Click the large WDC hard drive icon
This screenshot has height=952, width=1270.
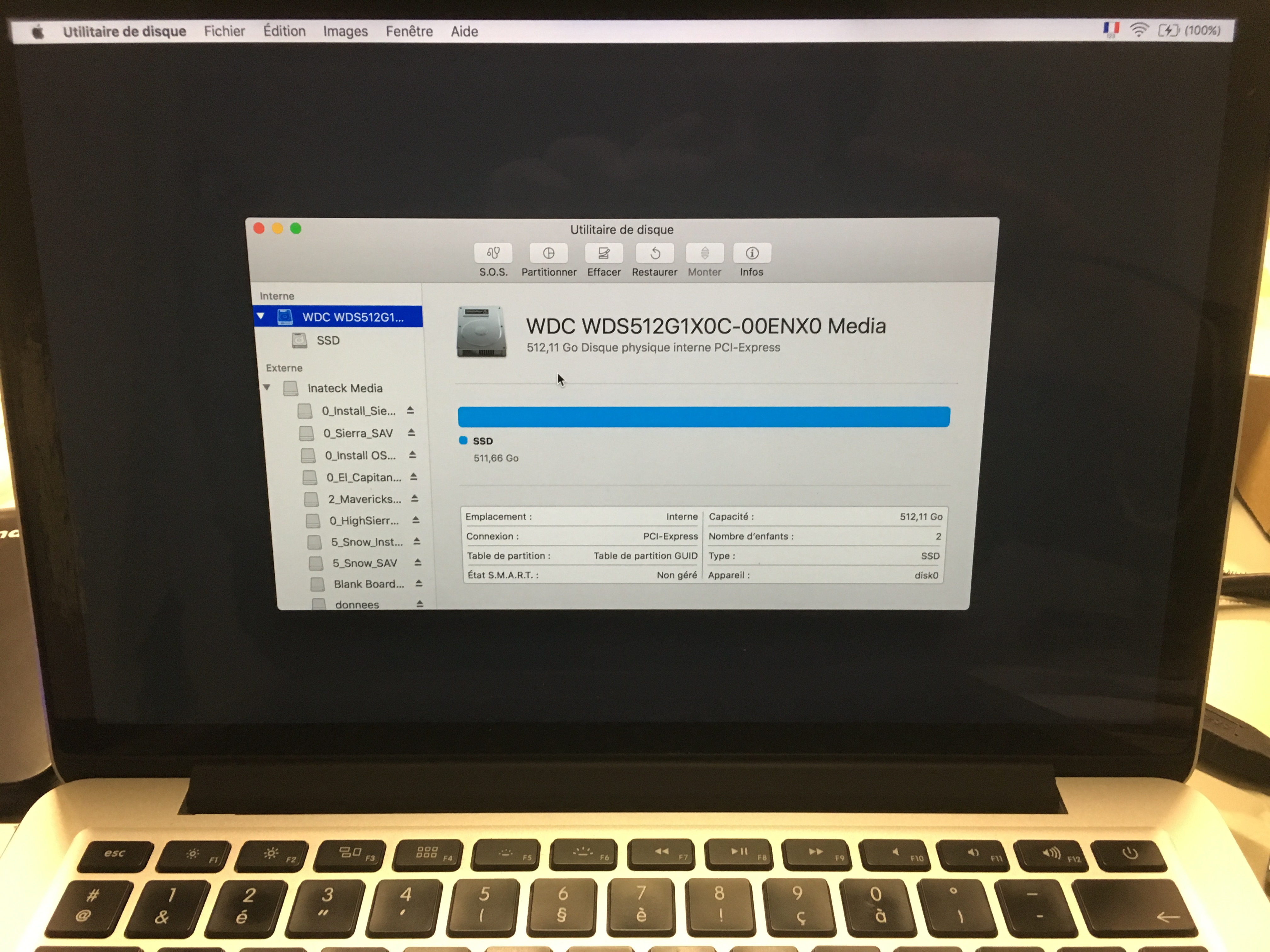(x=482, y=332)
